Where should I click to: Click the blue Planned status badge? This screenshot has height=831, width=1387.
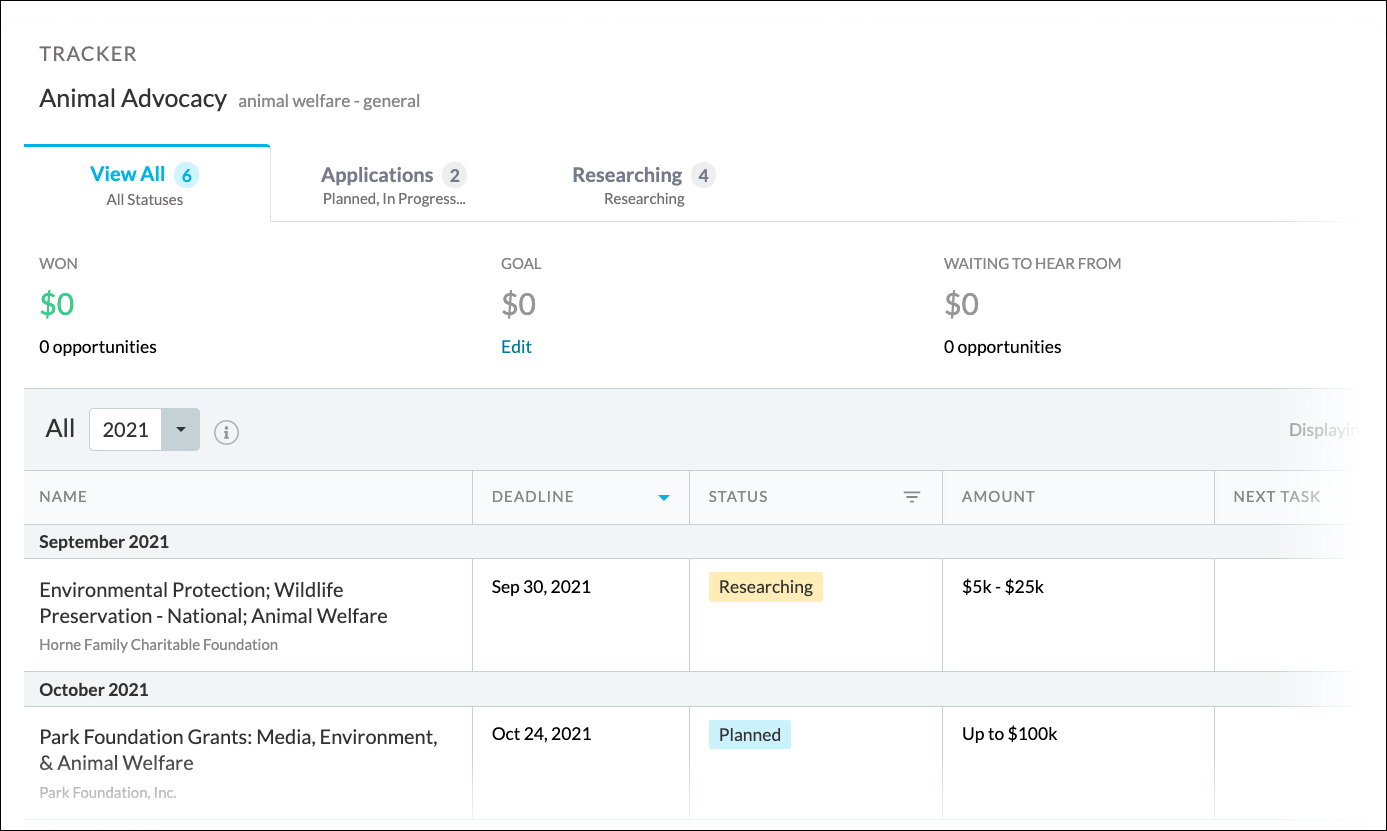[x=749, y=735]
